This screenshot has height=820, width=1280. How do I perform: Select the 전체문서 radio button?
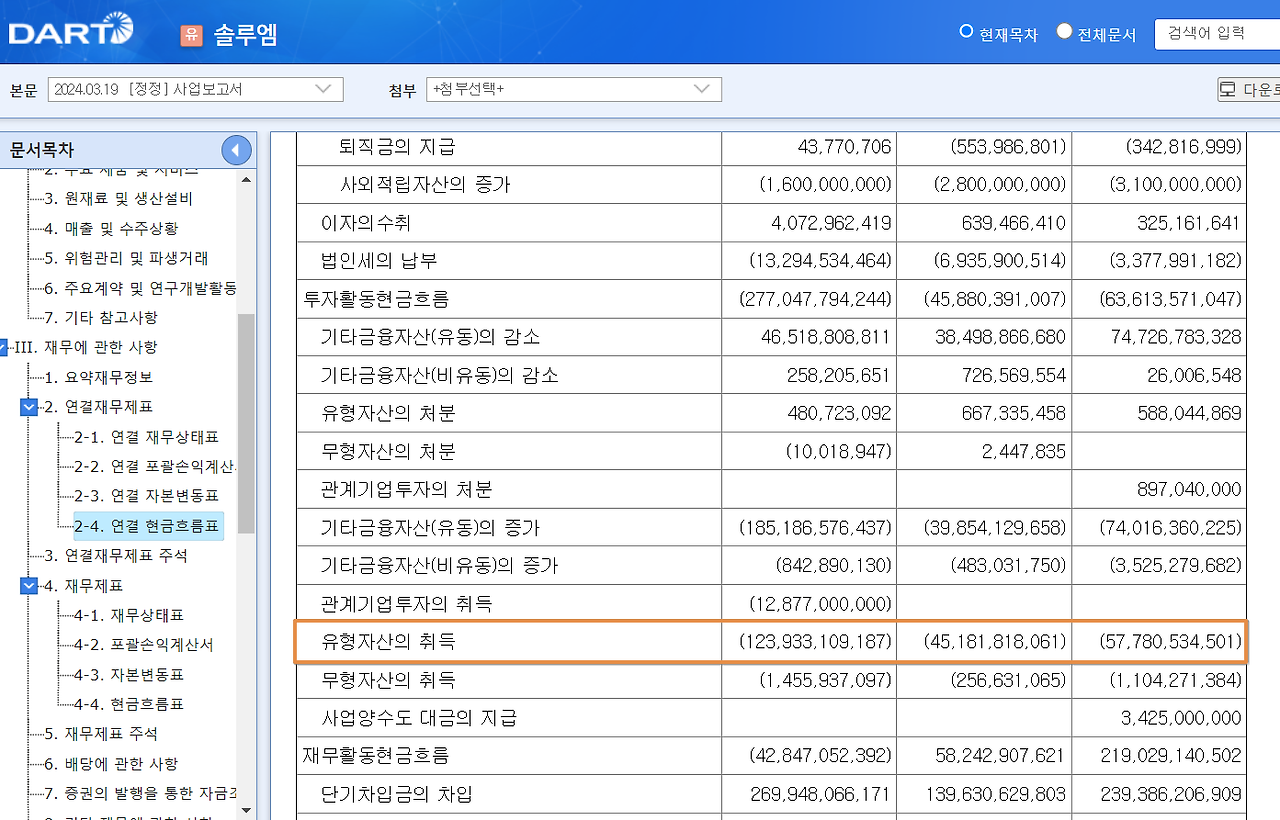(x=1065, y=31)
